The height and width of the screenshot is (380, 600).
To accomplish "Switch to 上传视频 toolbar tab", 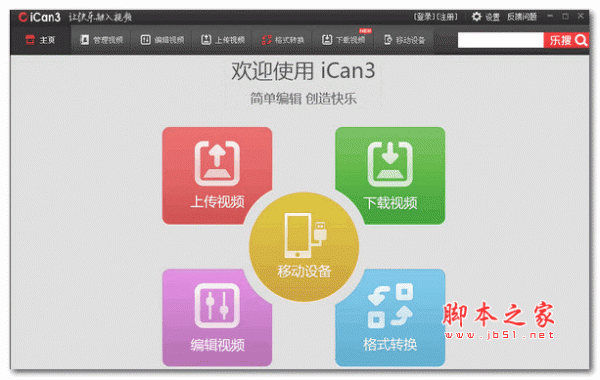I will (x=223, y=40).
